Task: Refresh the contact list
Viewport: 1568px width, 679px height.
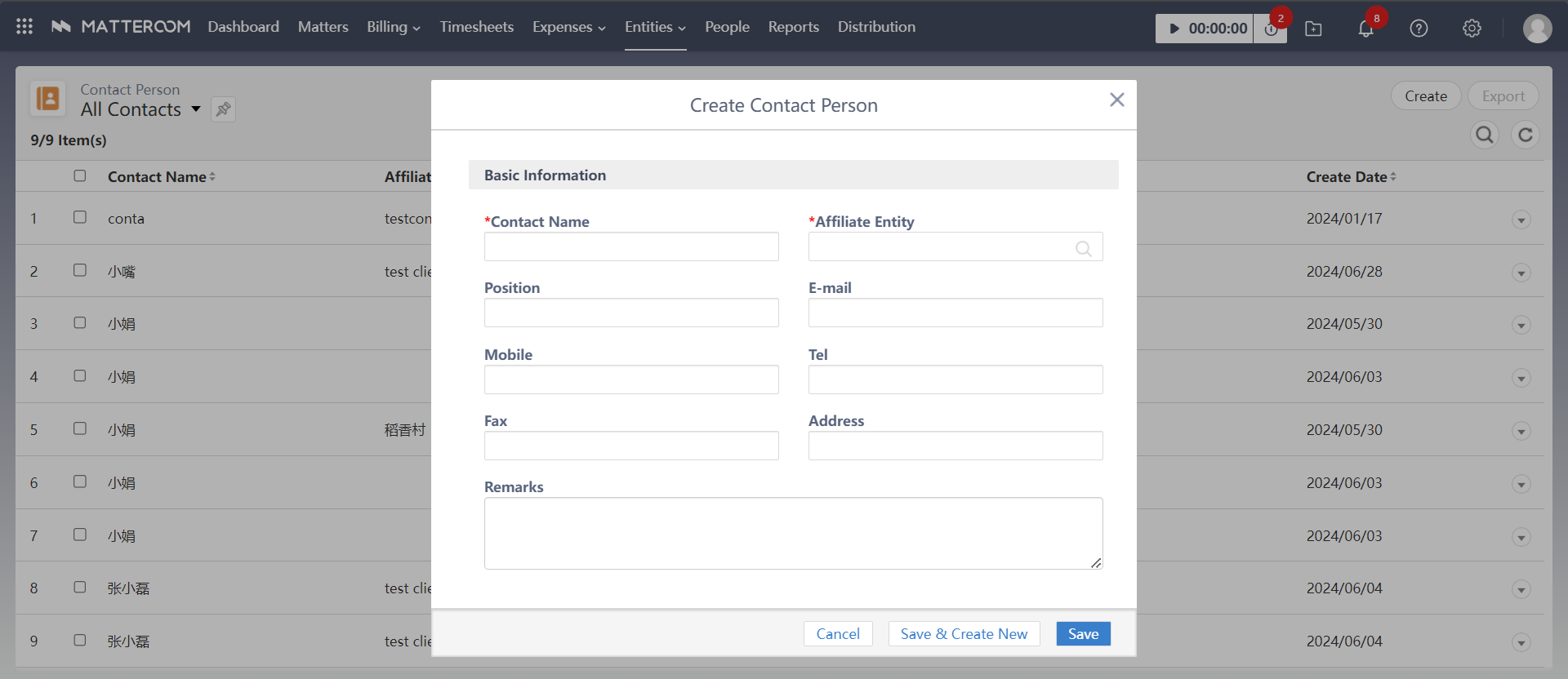Action: pyautogui.click(x=1525, y=135)
